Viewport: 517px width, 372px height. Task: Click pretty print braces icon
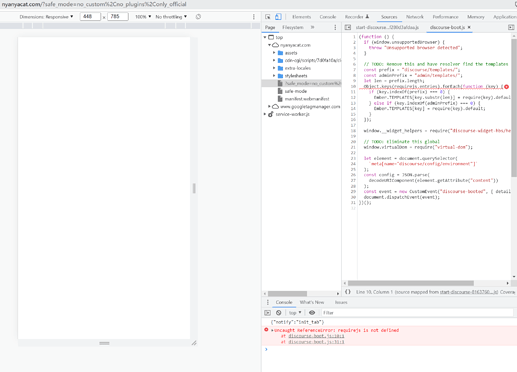(x=348, y=292)
